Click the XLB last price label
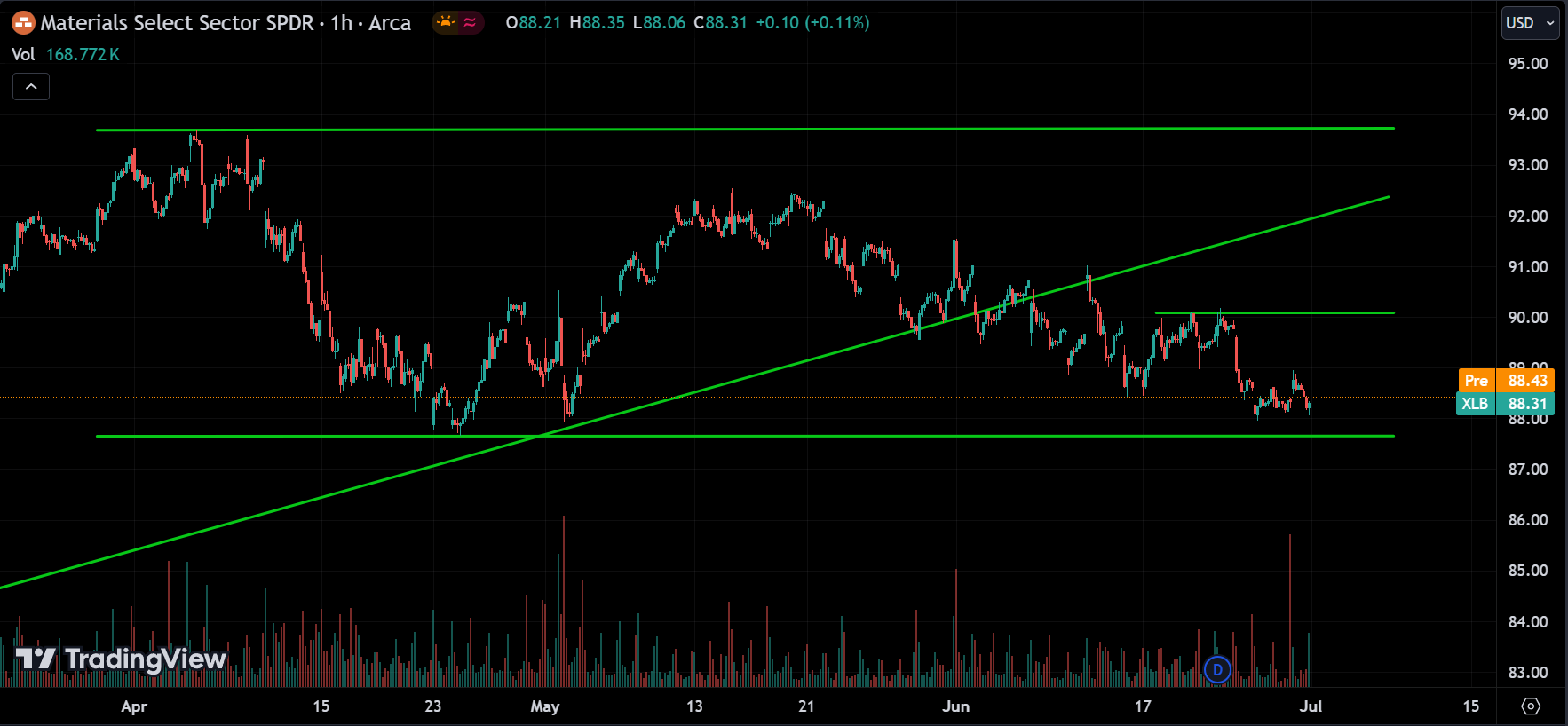Image resolution: width=1568 pixels, height=726 pixels. point(1506,404)
